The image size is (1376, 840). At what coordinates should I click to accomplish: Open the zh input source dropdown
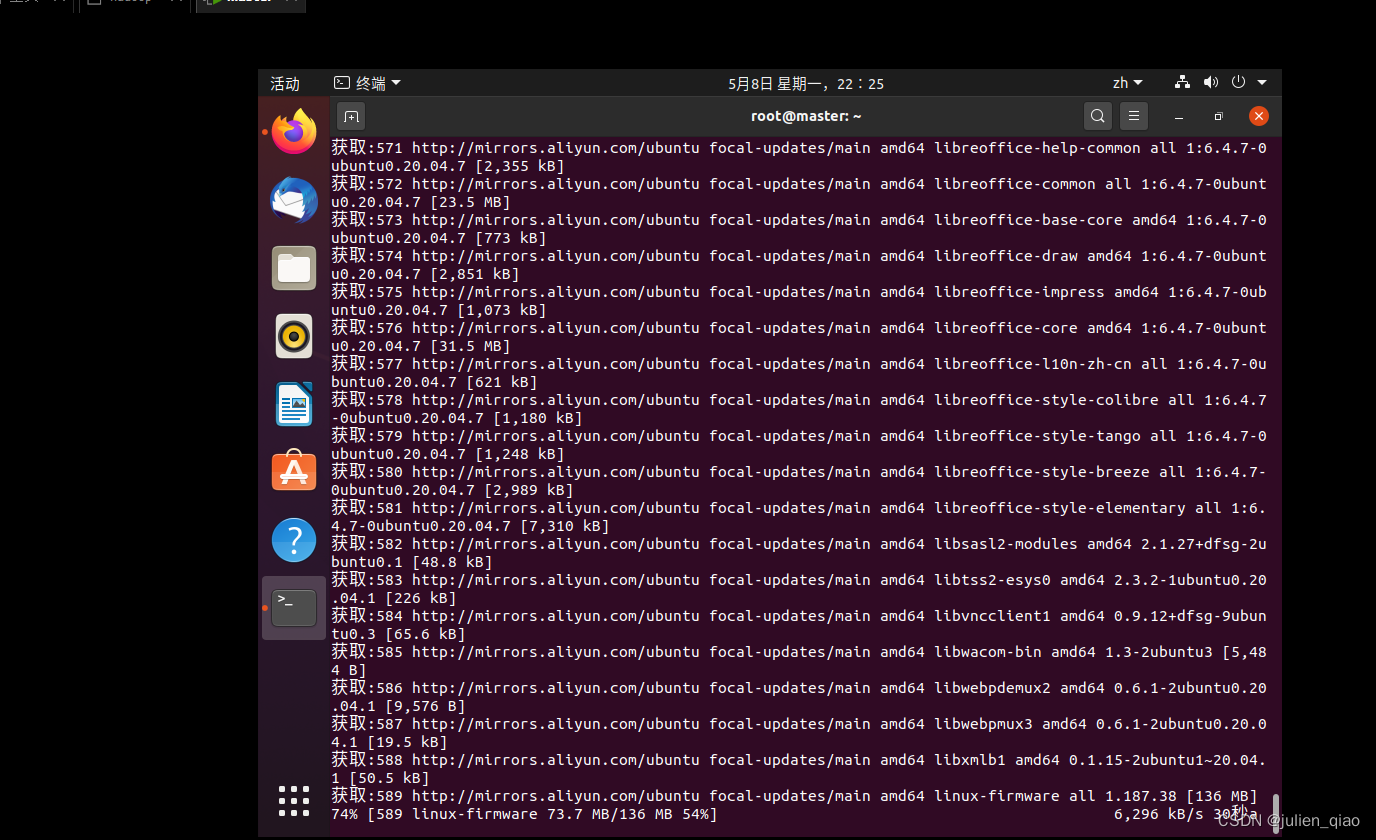(1127, 83)
